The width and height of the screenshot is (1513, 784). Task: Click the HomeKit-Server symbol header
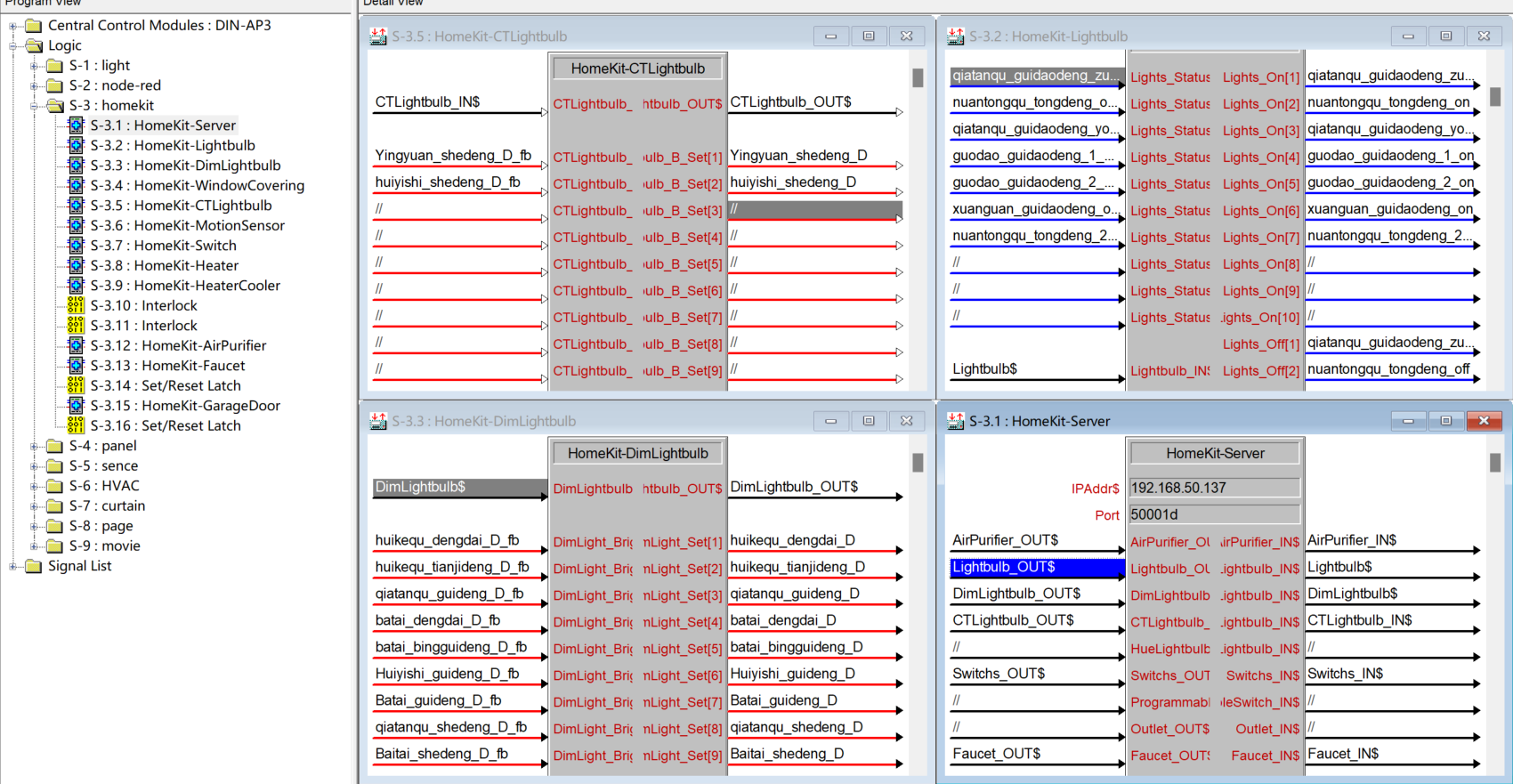tap(1215, 453)
